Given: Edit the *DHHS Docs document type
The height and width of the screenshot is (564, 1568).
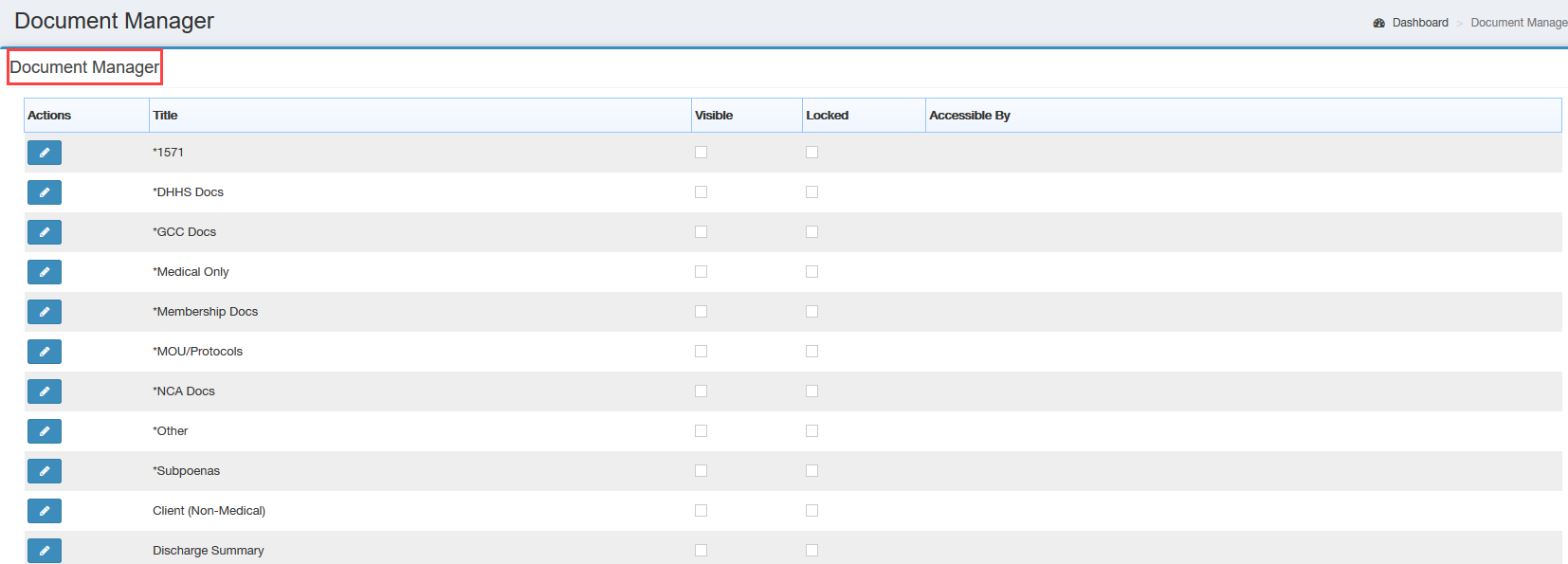Looking at the screenshot, I should click(45, 192).
